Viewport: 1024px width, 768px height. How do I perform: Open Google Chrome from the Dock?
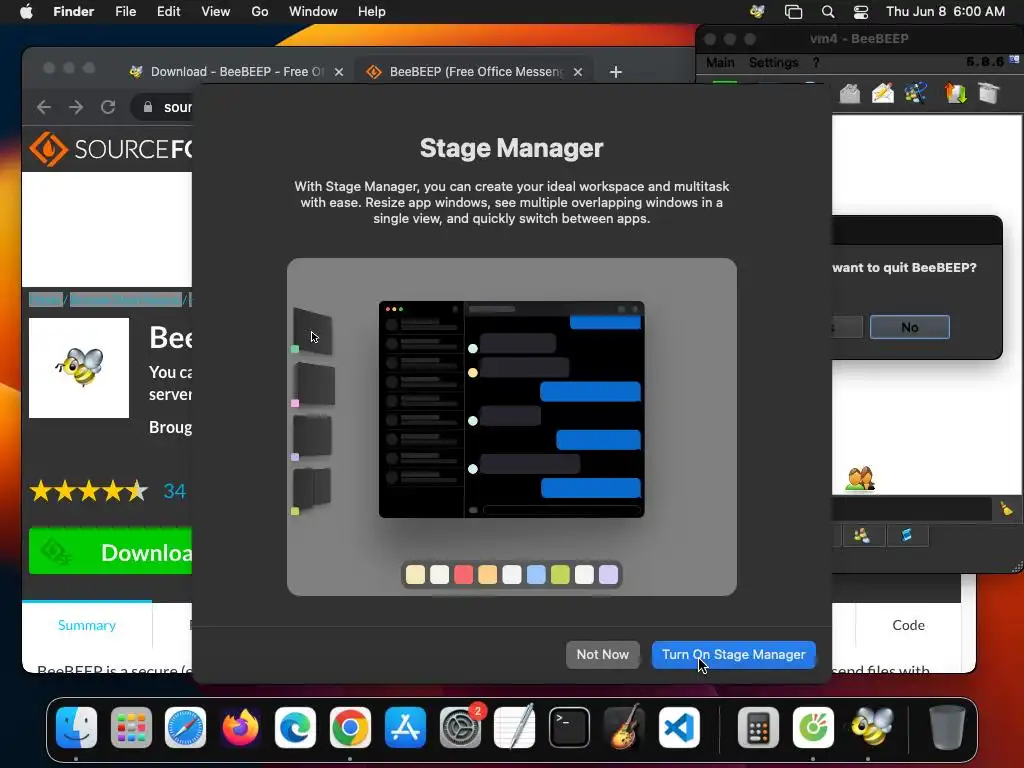(350, 727)
